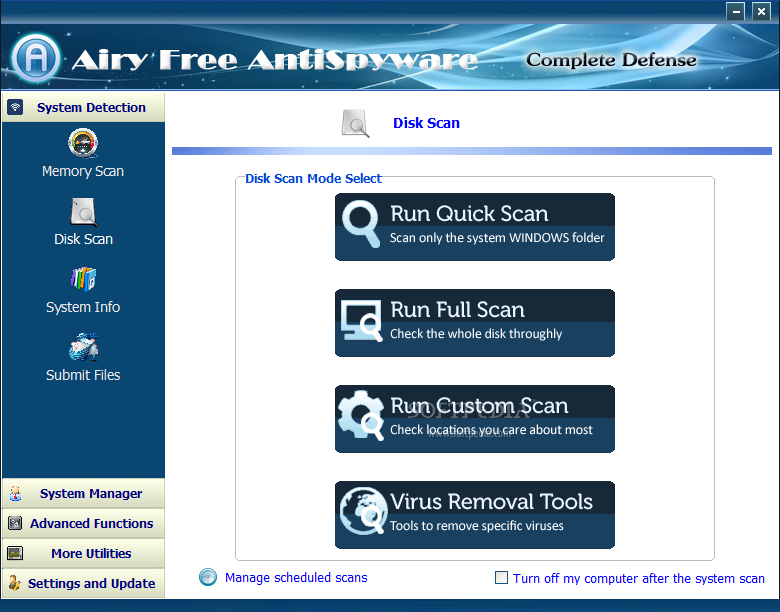
Task: Click the Advanced Functions panel icon
Action: (15, 523)
